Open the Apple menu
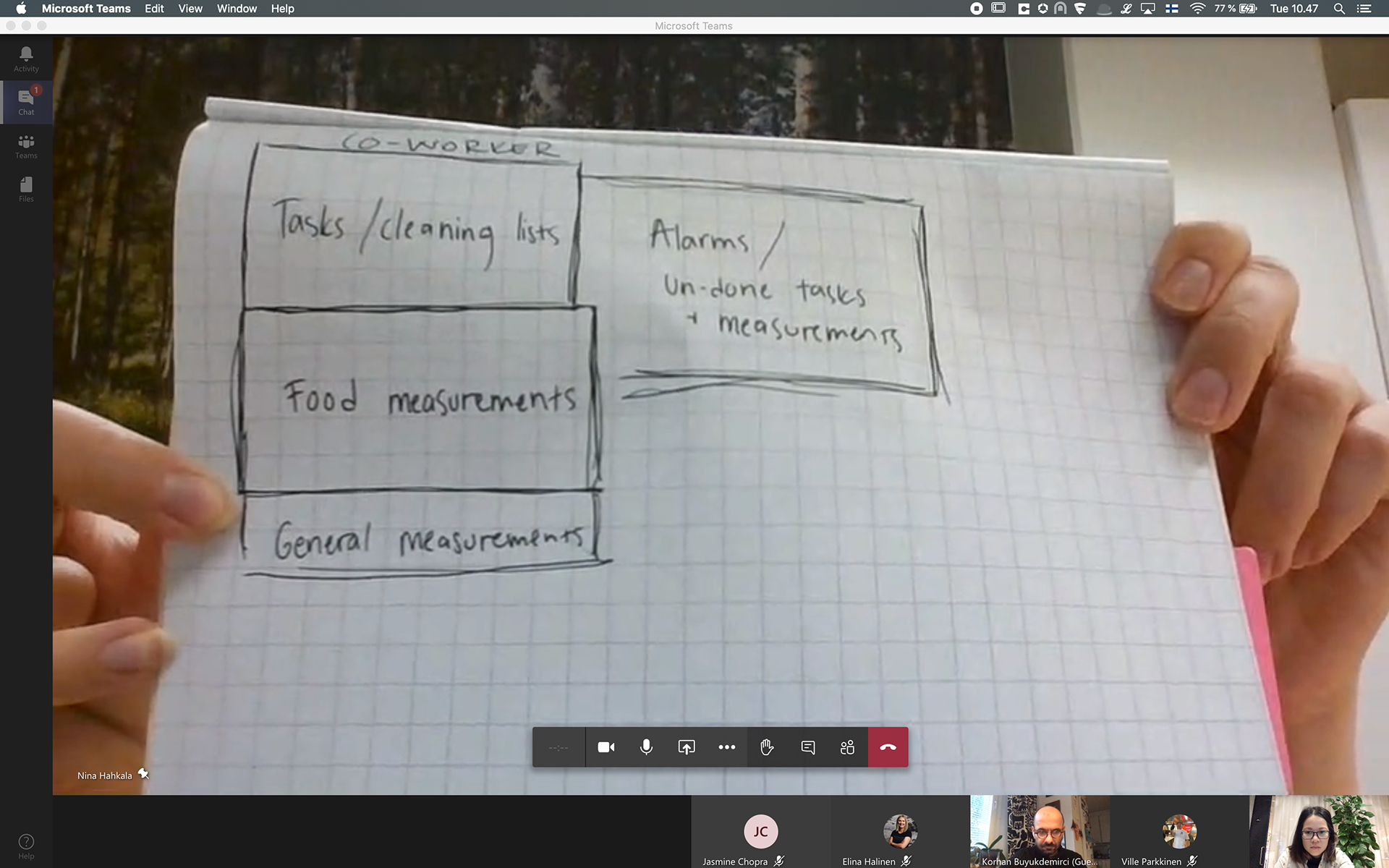The height and width of the screenshot is (868, 1389). coord(21,9)
